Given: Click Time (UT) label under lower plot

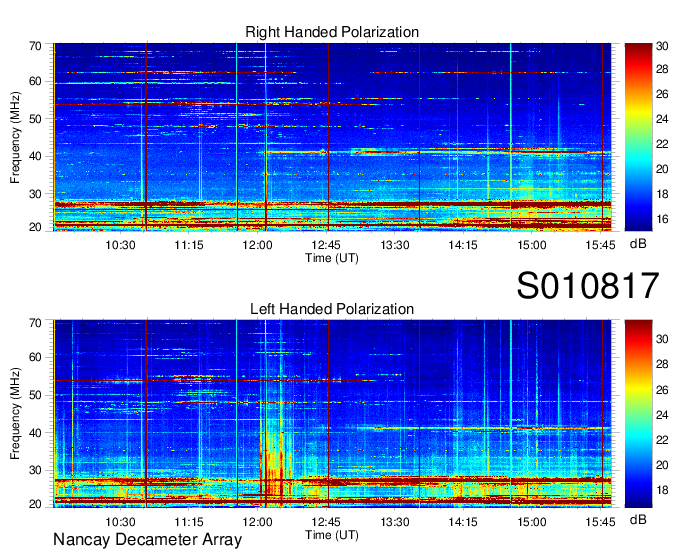Looking at the screenshot, I should 332,535.
